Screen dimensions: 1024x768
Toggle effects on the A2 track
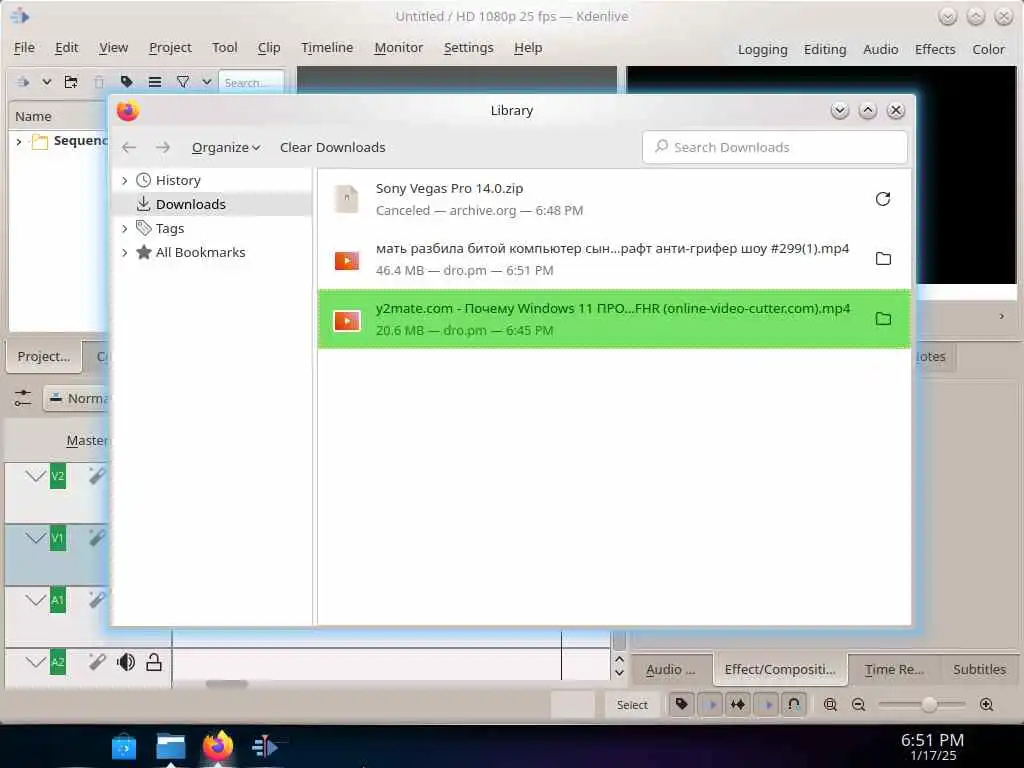tap(97, 662)
